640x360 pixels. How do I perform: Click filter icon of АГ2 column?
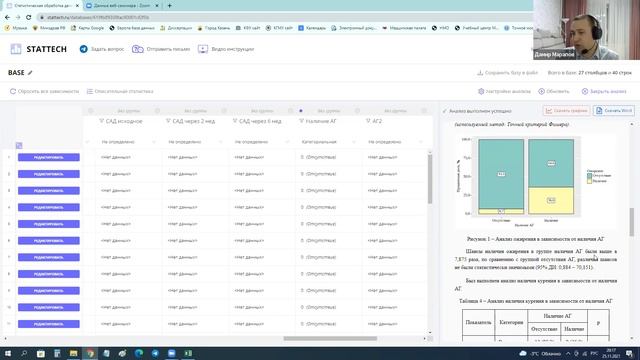368,121
